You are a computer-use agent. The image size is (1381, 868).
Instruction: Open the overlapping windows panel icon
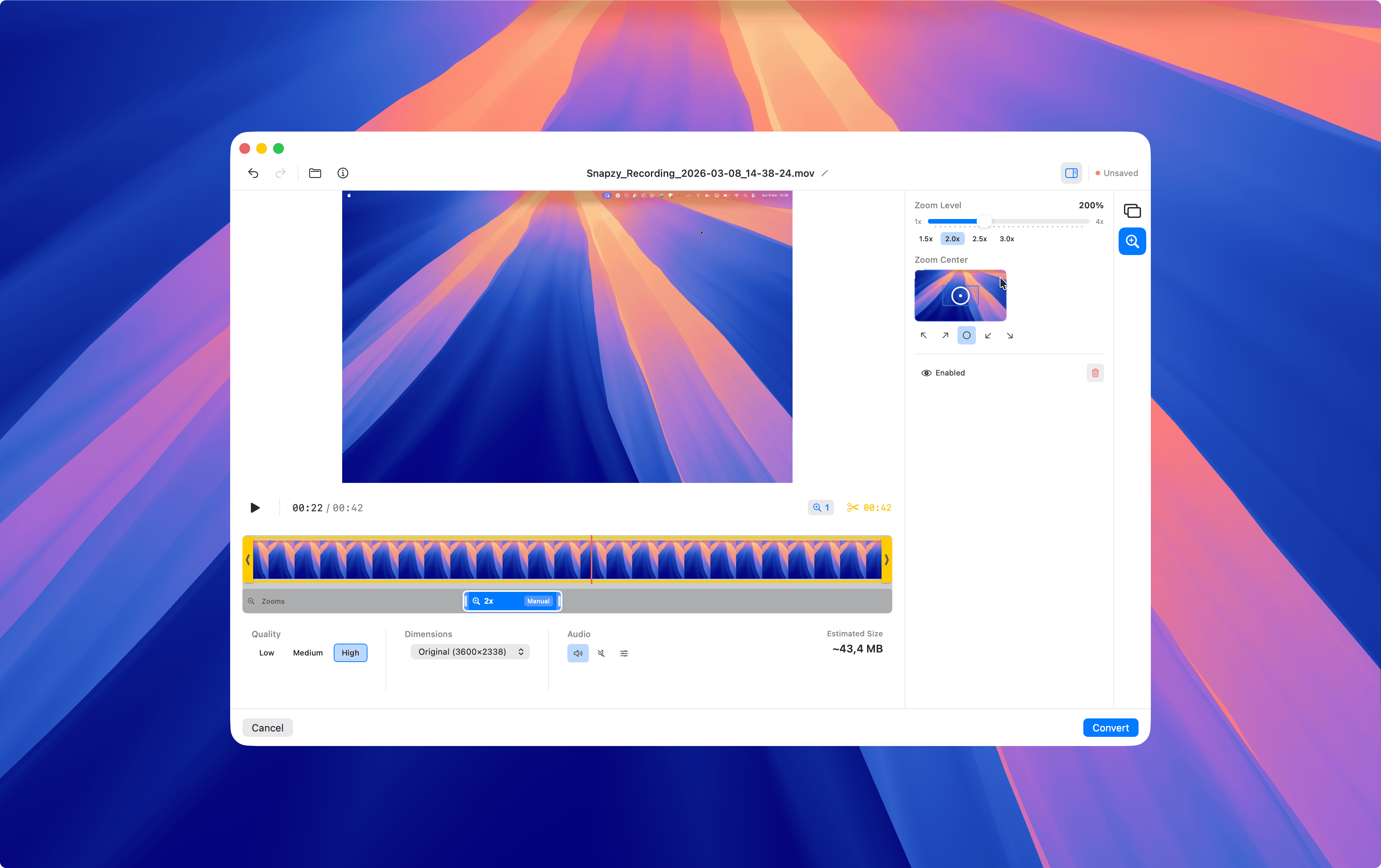1132,211
